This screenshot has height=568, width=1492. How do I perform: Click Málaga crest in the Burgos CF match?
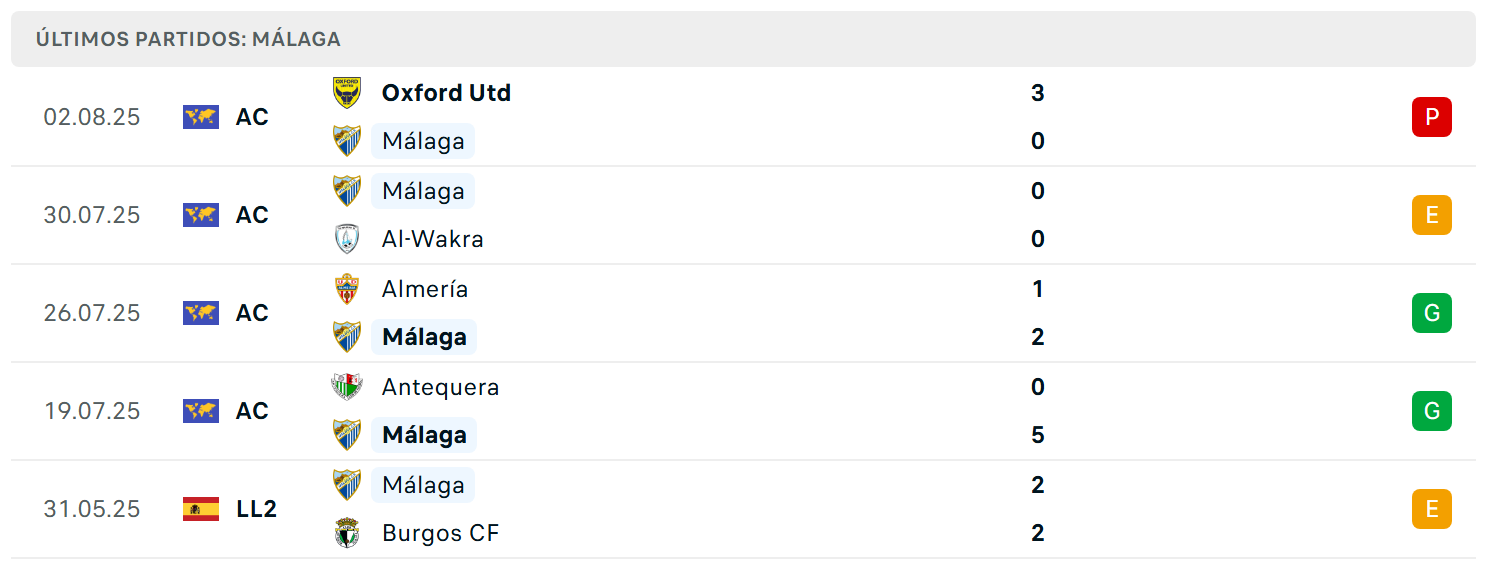pos(346,485)
